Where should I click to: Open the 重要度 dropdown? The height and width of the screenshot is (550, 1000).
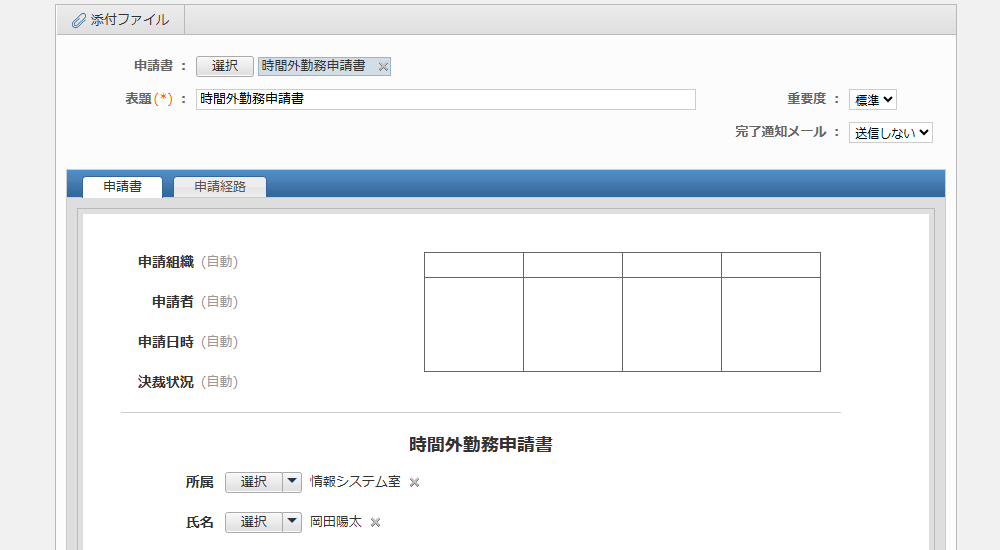point(873,99)
